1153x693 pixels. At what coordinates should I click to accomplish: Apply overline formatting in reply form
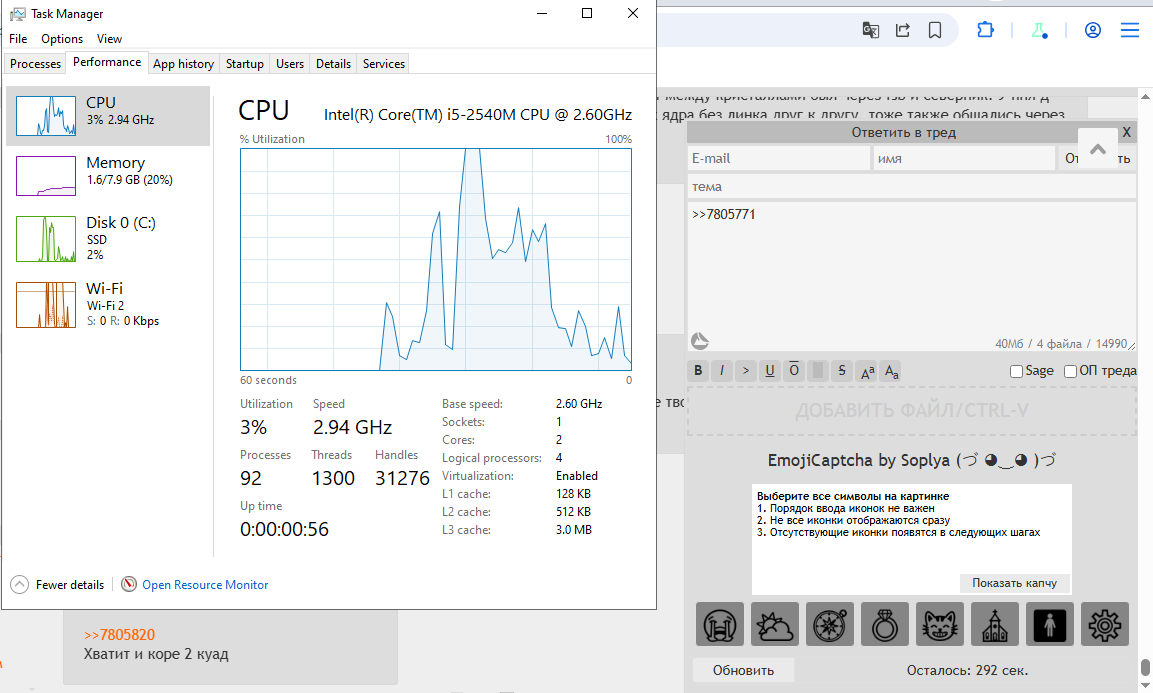(794, 371)
